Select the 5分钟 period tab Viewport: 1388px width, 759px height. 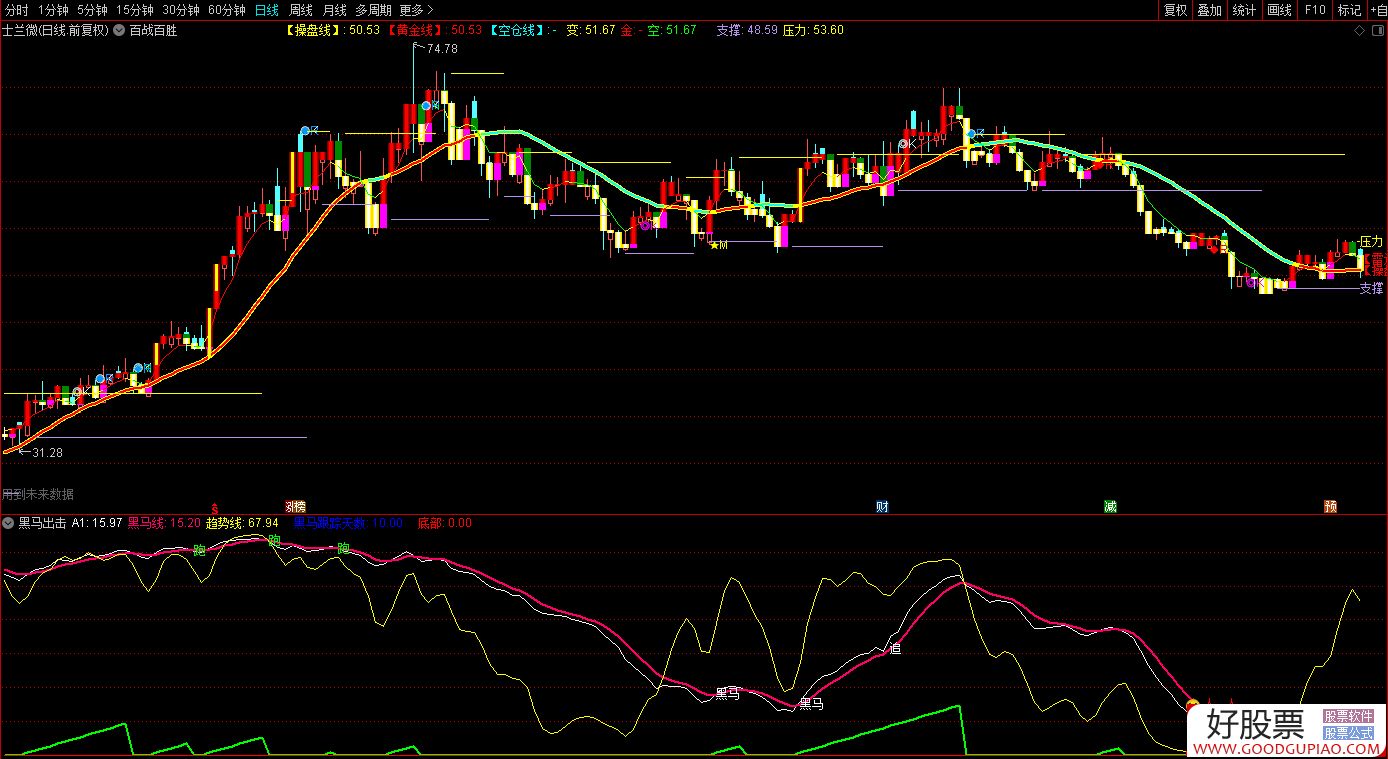[x=92, y=10]
